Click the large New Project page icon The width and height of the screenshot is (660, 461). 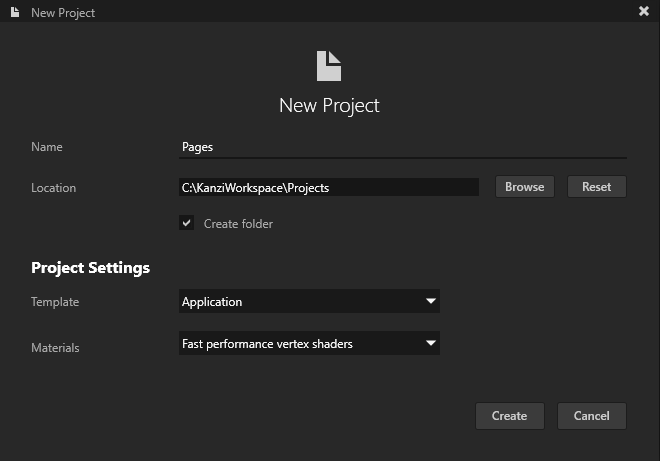coord(329,66)
